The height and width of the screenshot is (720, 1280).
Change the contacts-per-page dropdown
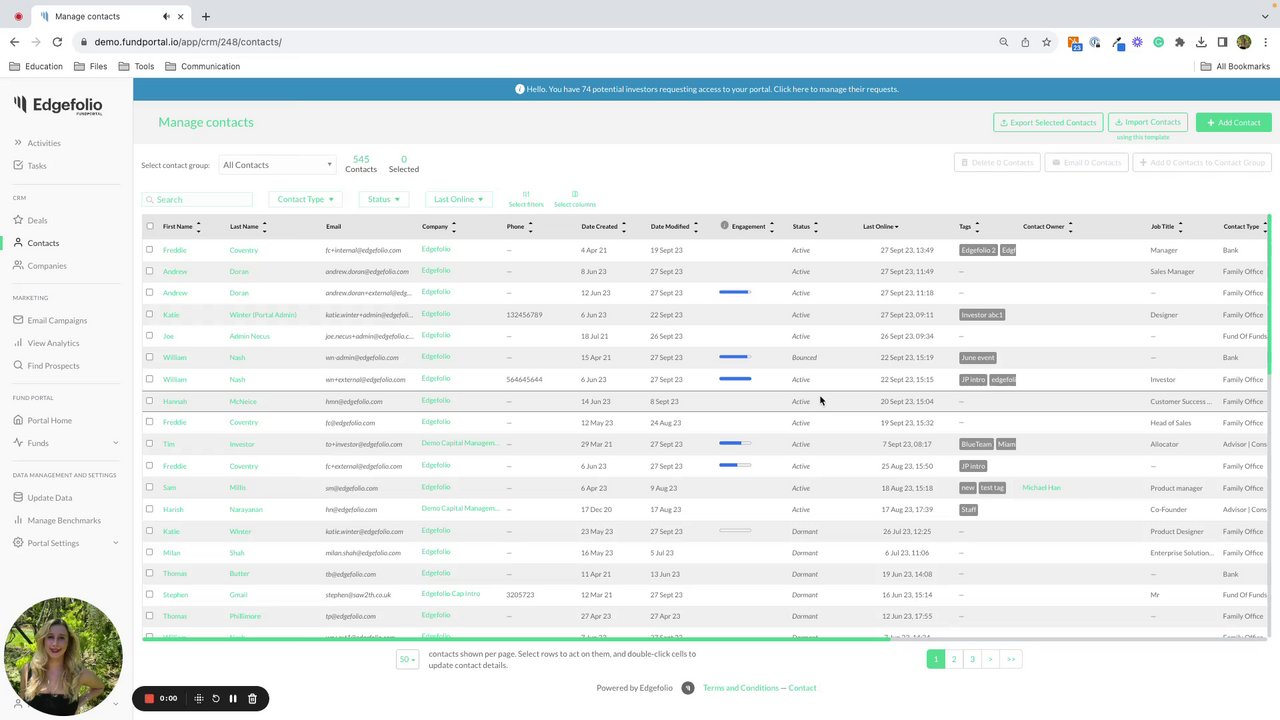407,659
